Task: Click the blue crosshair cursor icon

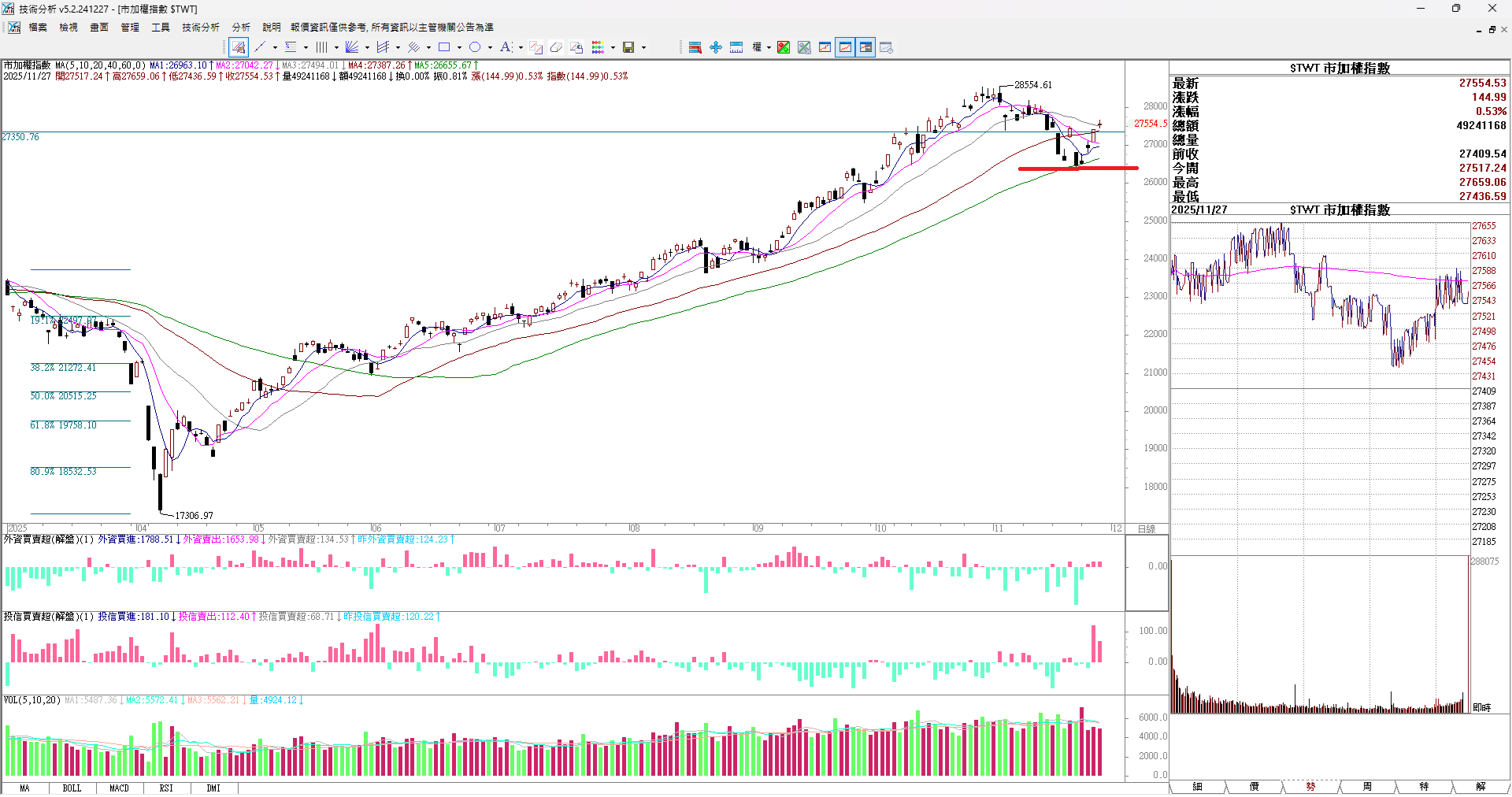Action: [x=715, y=47]
